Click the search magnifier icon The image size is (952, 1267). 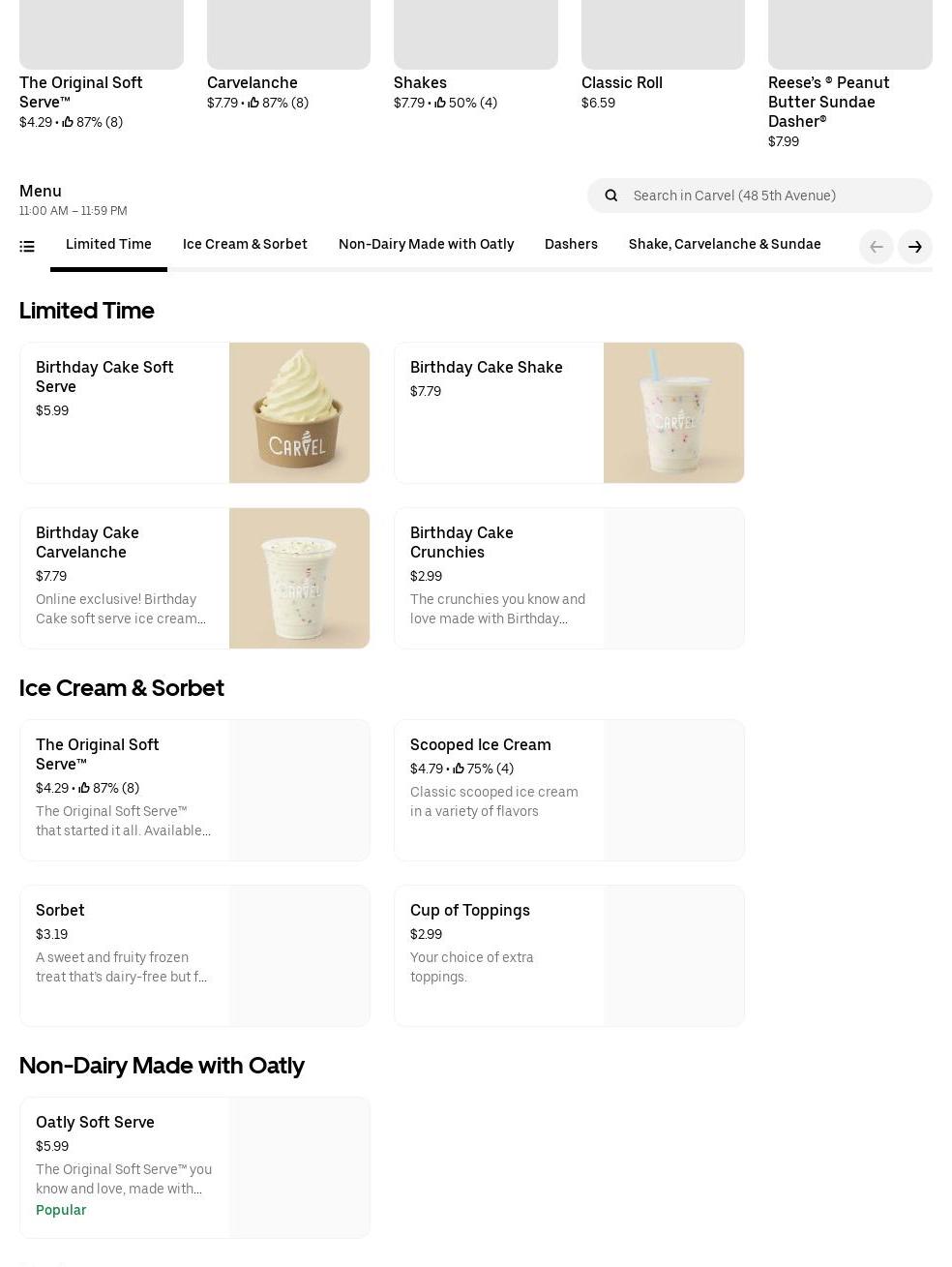611,196
